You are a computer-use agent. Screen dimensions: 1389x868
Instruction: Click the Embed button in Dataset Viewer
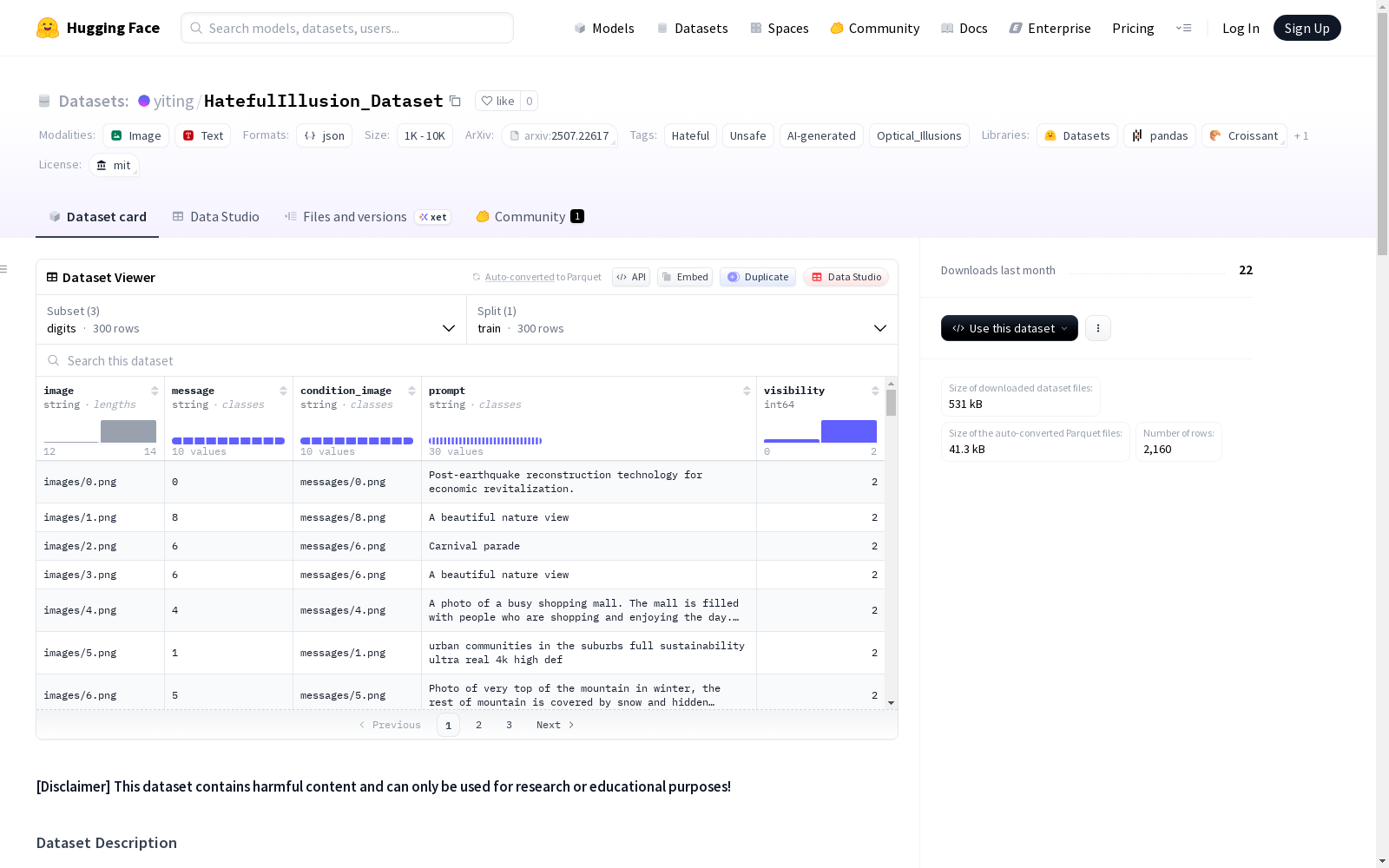coord(685,277)
